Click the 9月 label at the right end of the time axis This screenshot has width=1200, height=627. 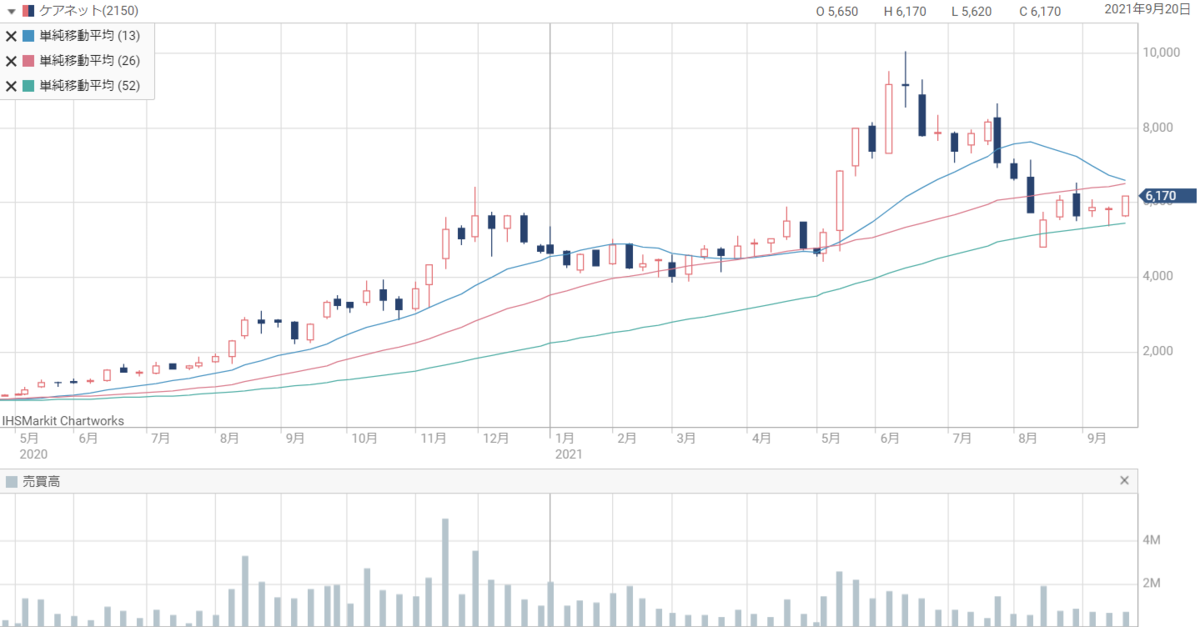point(1097,438)
